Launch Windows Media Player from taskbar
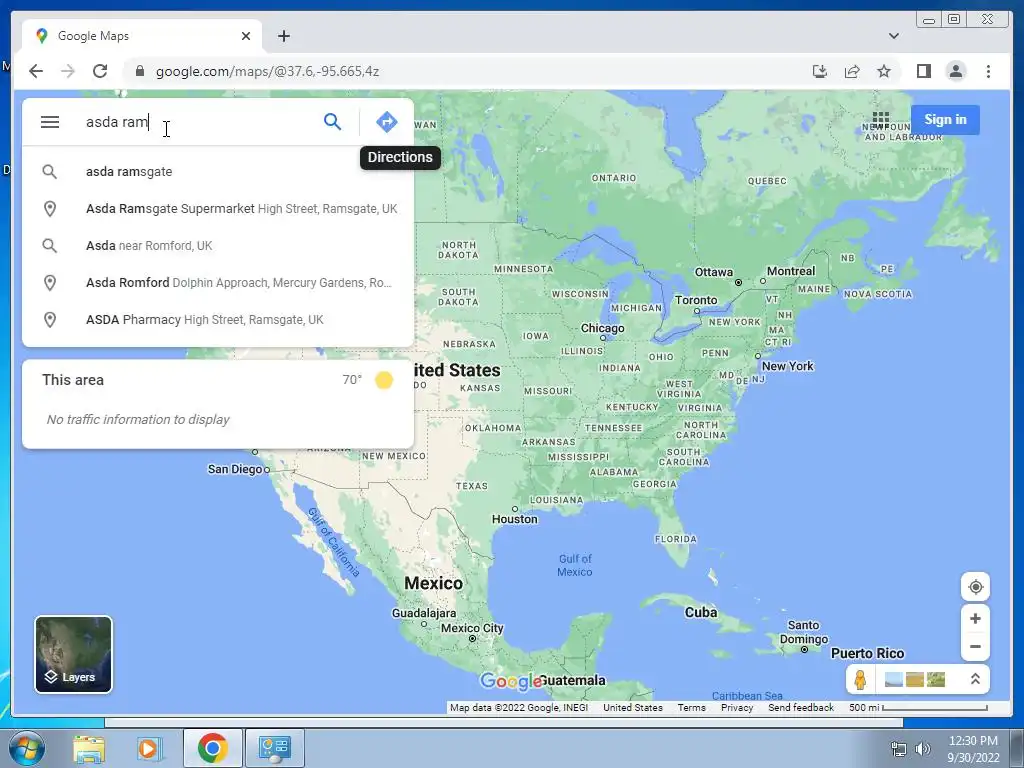Viewport: 1024px width, 768px height. tap(148, 748)
